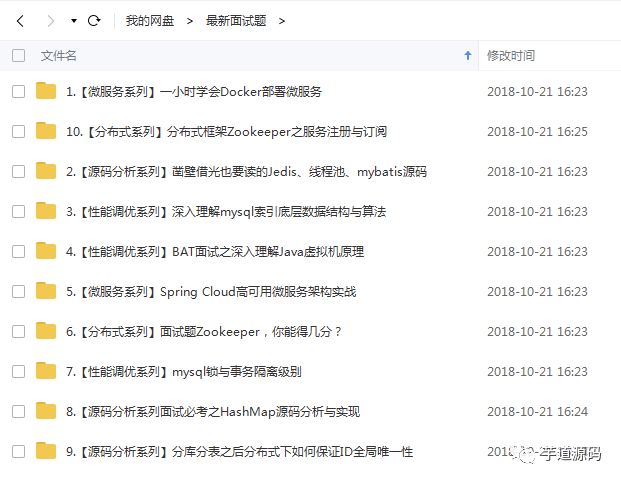Screen dimensions: 621x481
Task: Check the HashMap源码分析与实现 row box
Action: point(18,411)
